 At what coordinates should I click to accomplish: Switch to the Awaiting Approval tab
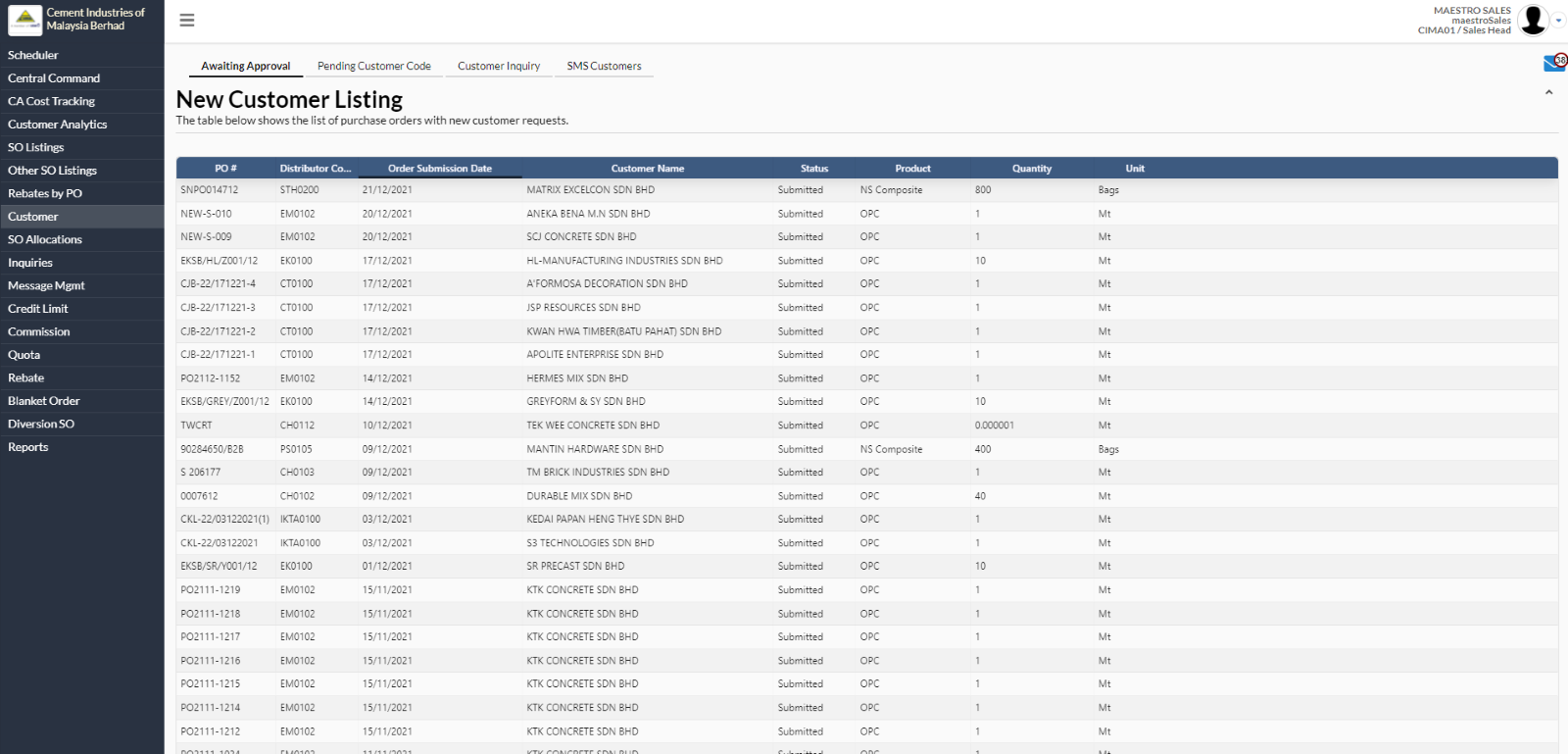(x=246, y=66)
